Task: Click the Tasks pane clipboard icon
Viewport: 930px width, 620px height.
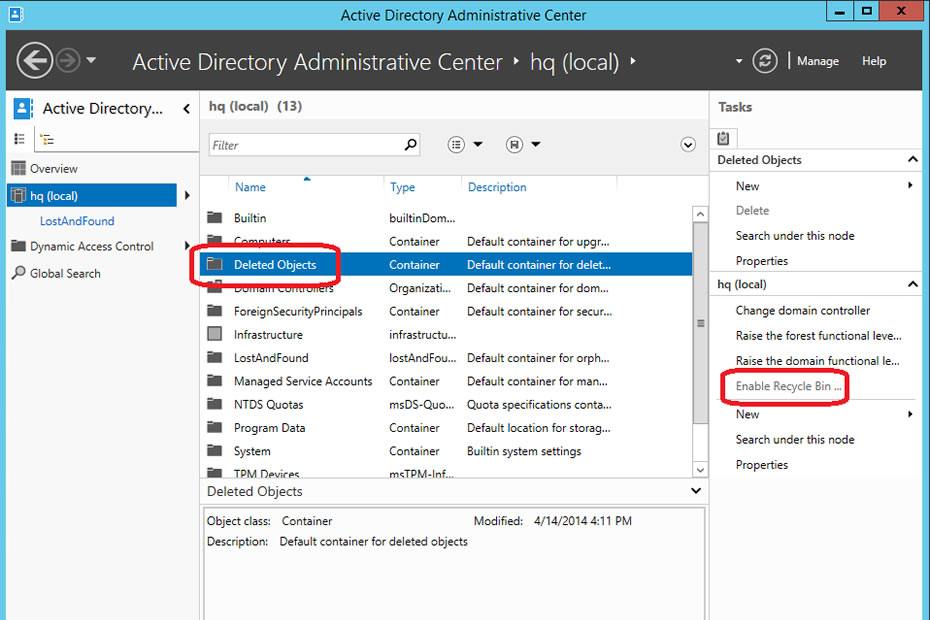Action: point(723,138)
